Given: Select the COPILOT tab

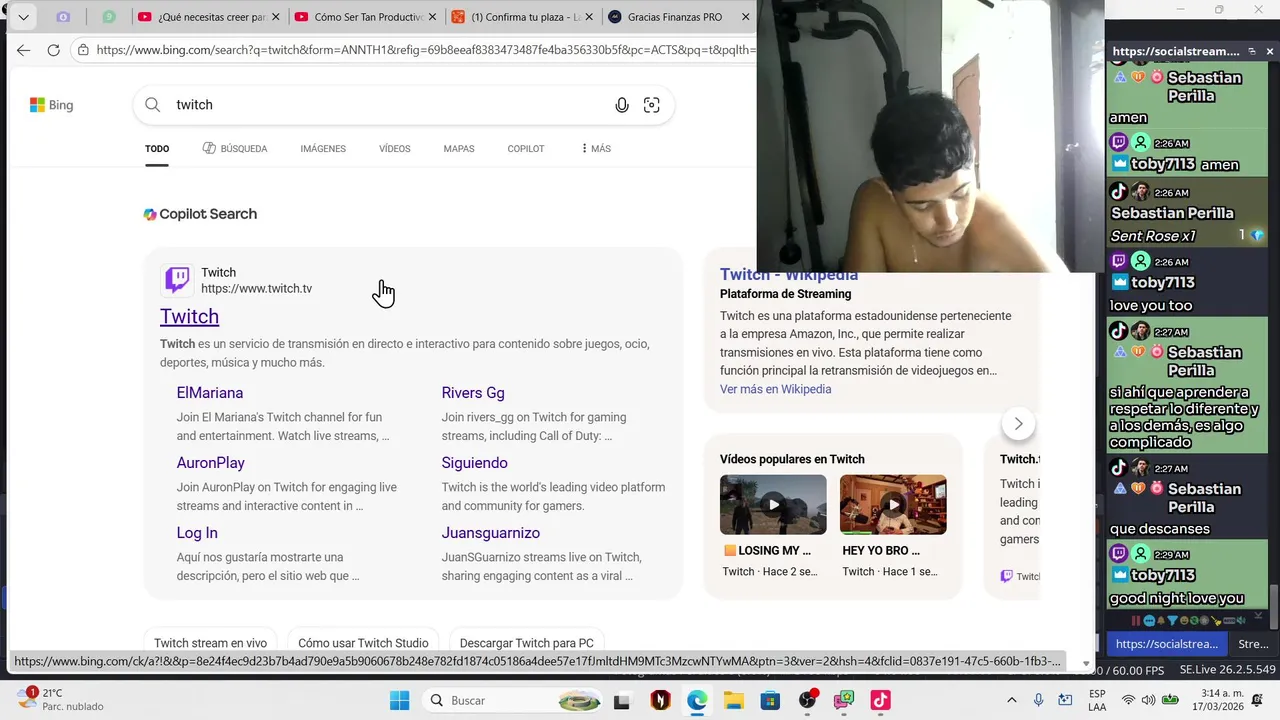Looking at the screenshot, I should [x=526, y=149].
